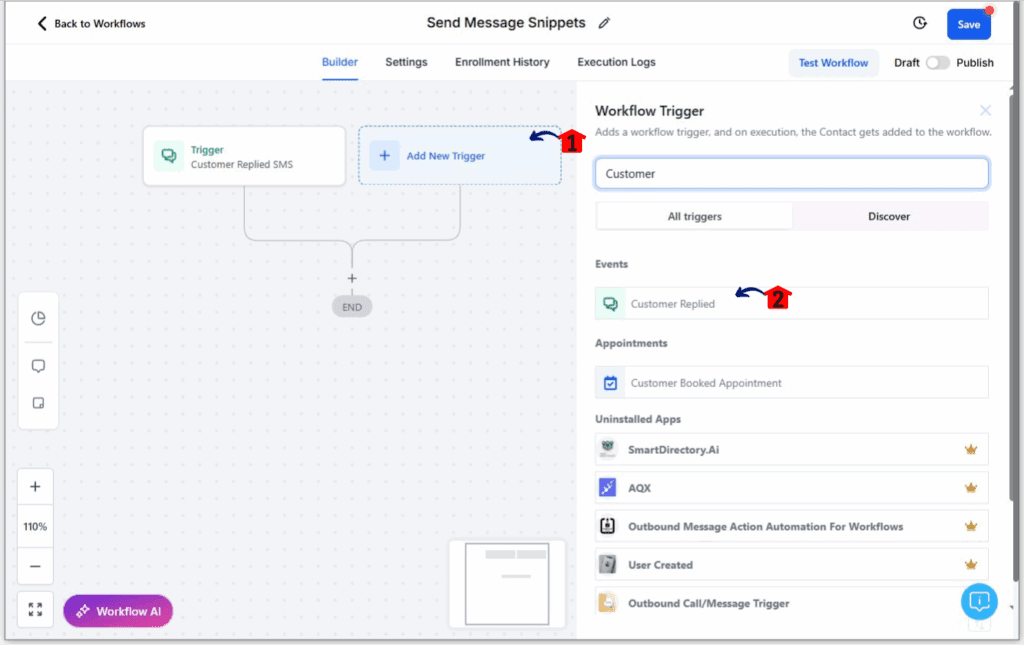
Task: Select the SmartDirectory.Ai app
Action: pos(792,449)
